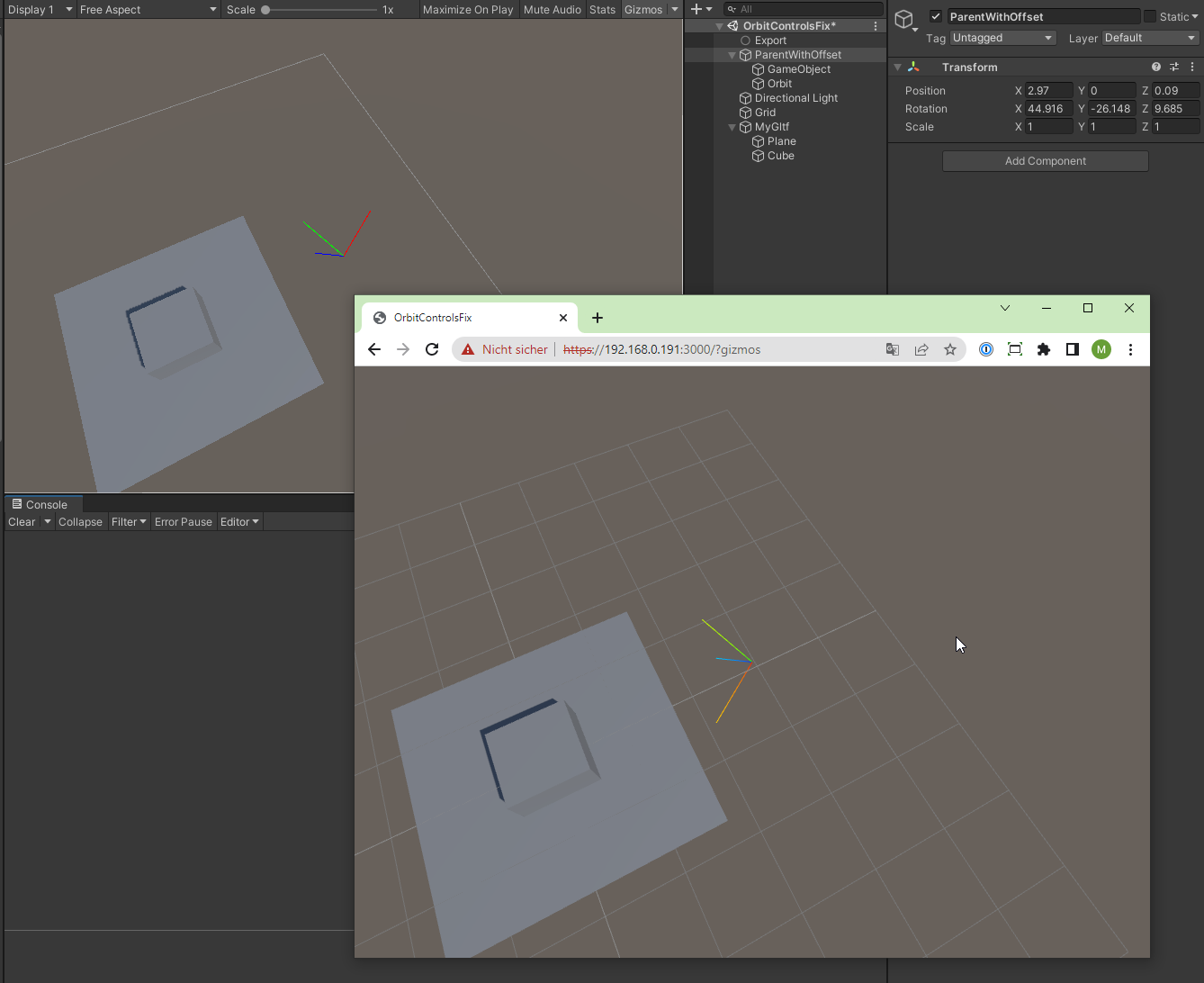Open the Layer Default dropdown
1204x983 pixels.
pyautogui.click(x=1149, y=38)
